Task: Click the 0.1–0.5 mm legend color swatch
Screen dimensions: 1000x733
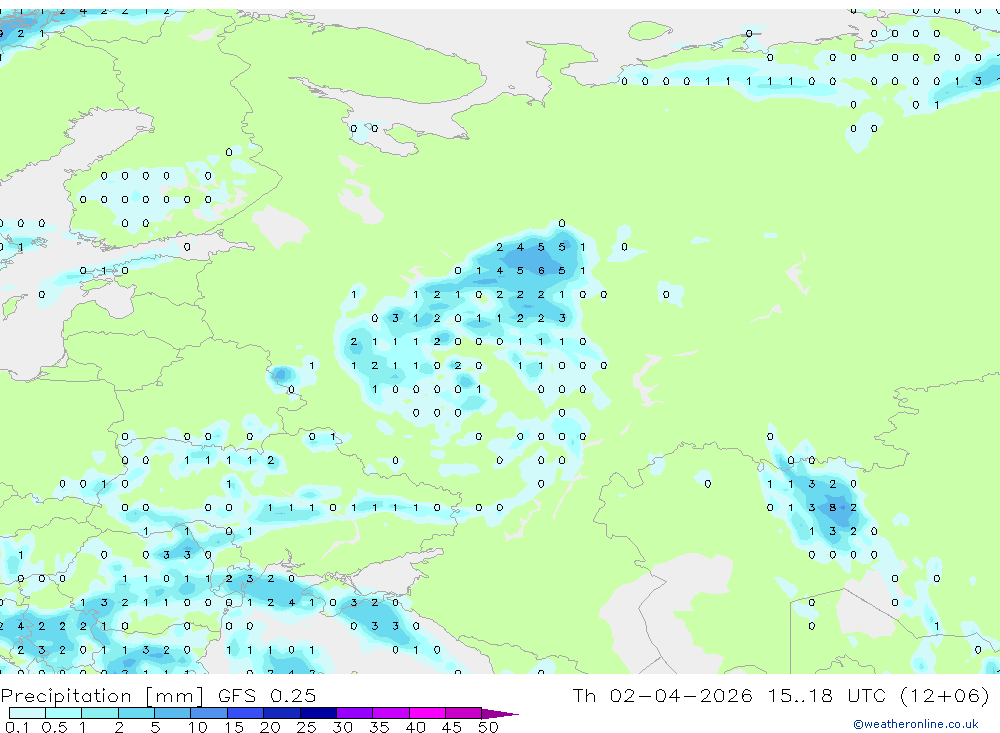Action: tap(27, 713)
